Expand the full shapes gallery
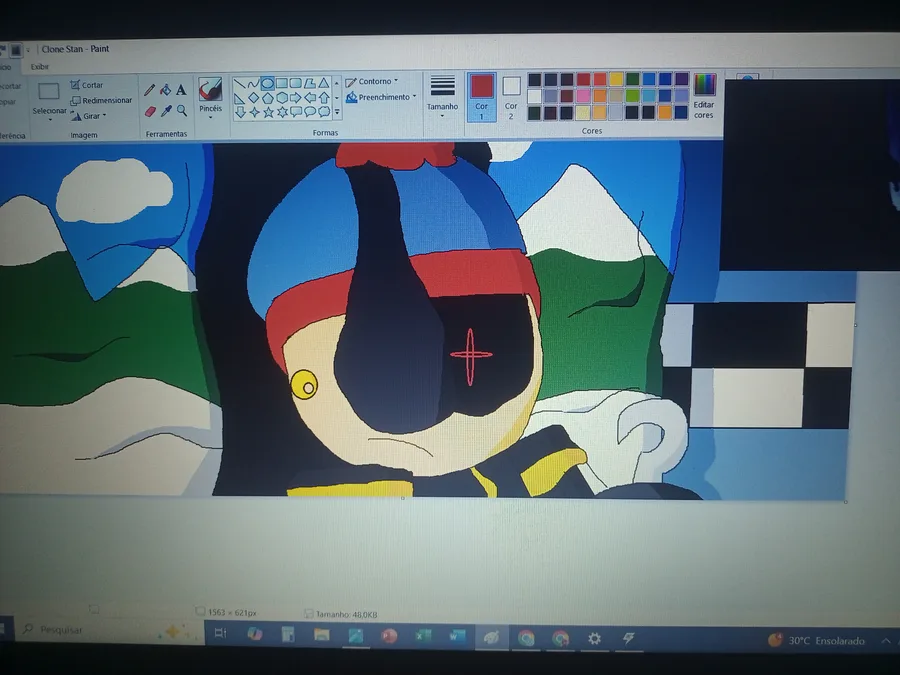The width and height of the screenshot is (900, 675). click(337, 112)
